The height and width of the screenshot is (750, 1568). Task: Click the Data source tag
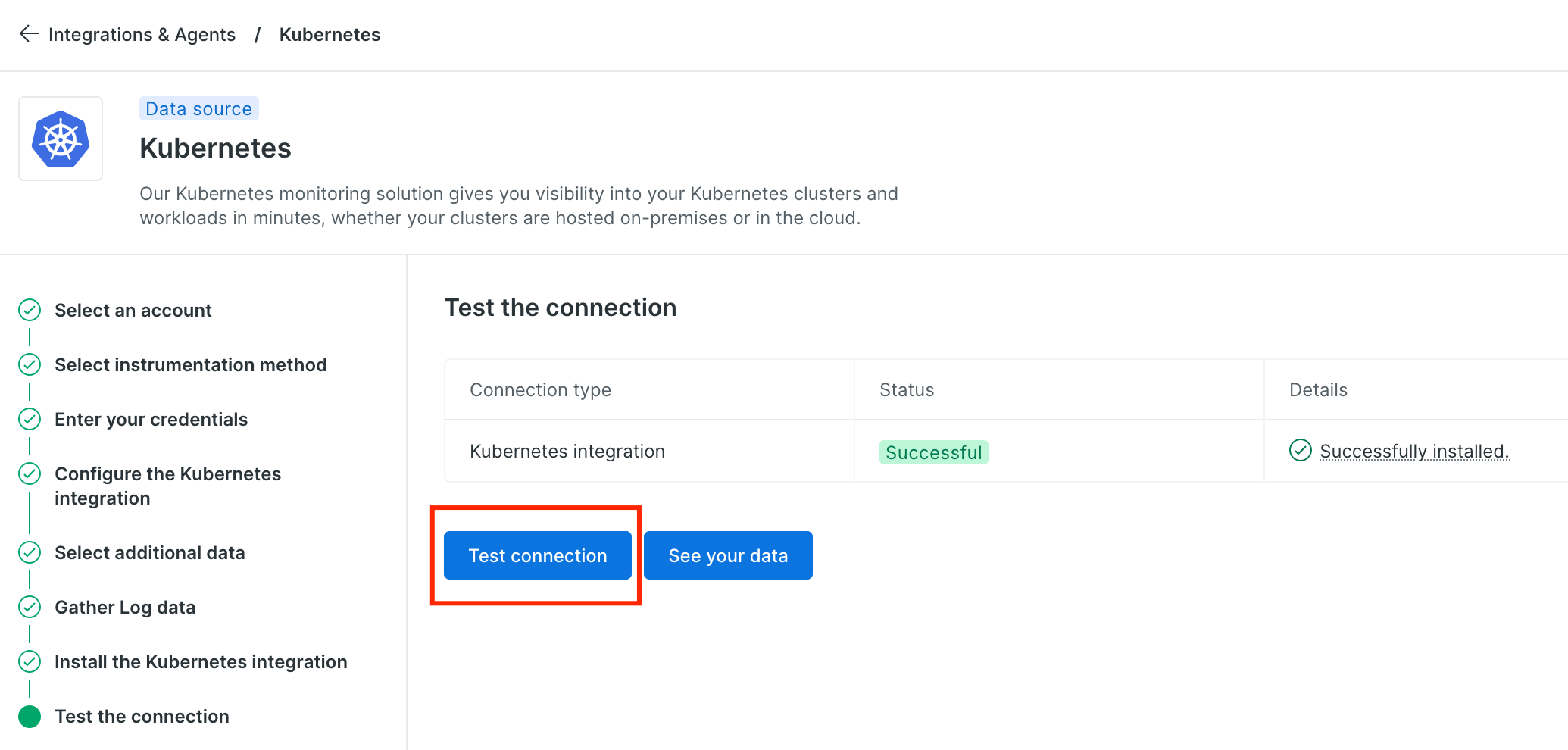[x=199, y=108]
